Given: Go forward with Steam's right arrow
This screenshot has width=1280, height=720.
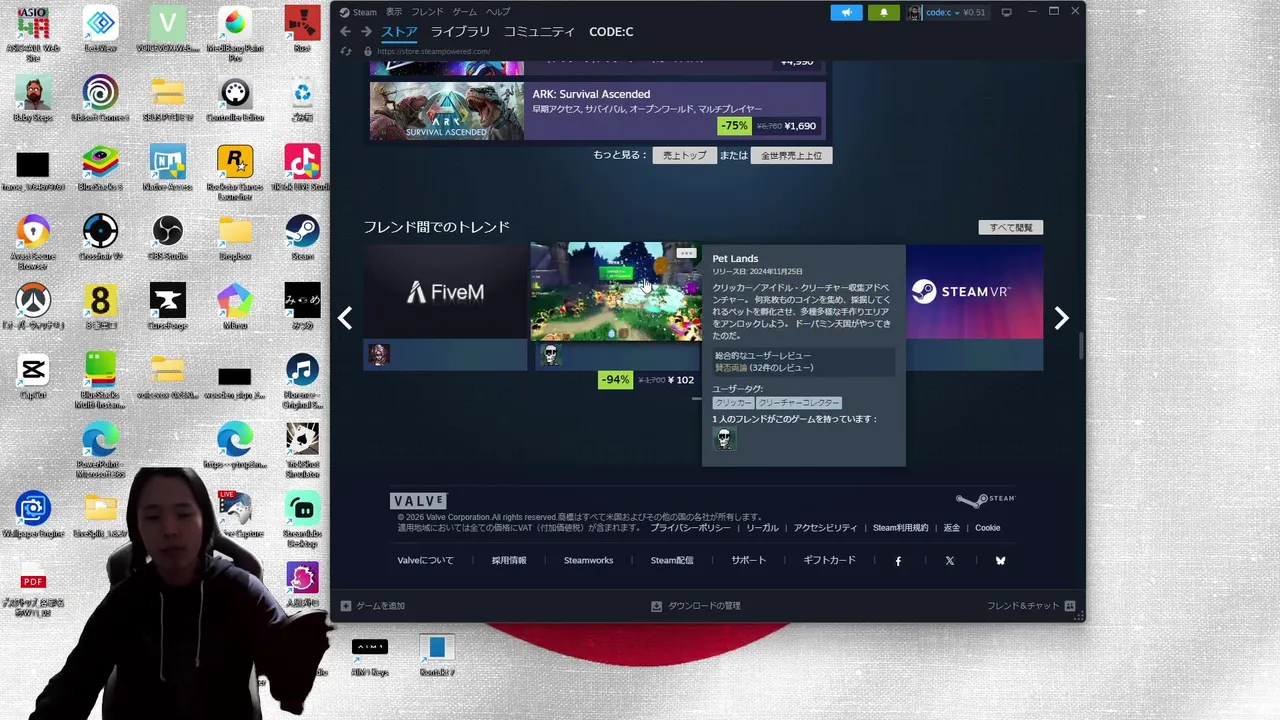Looking at the screenshot, I should pyautogui.click(x=365, y=32).
